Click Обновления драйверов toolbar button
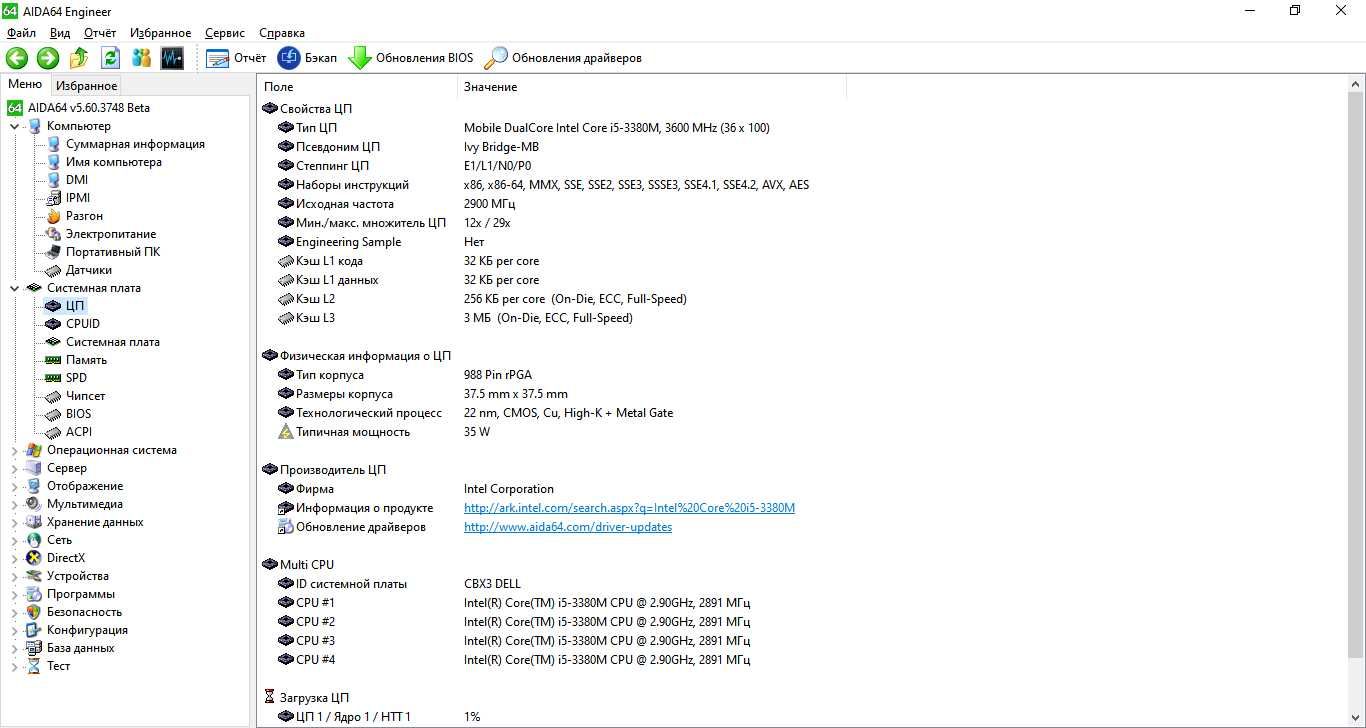The height and width of the screenshot is (728, 1366). pyautogui.click(x=563, y=58)
